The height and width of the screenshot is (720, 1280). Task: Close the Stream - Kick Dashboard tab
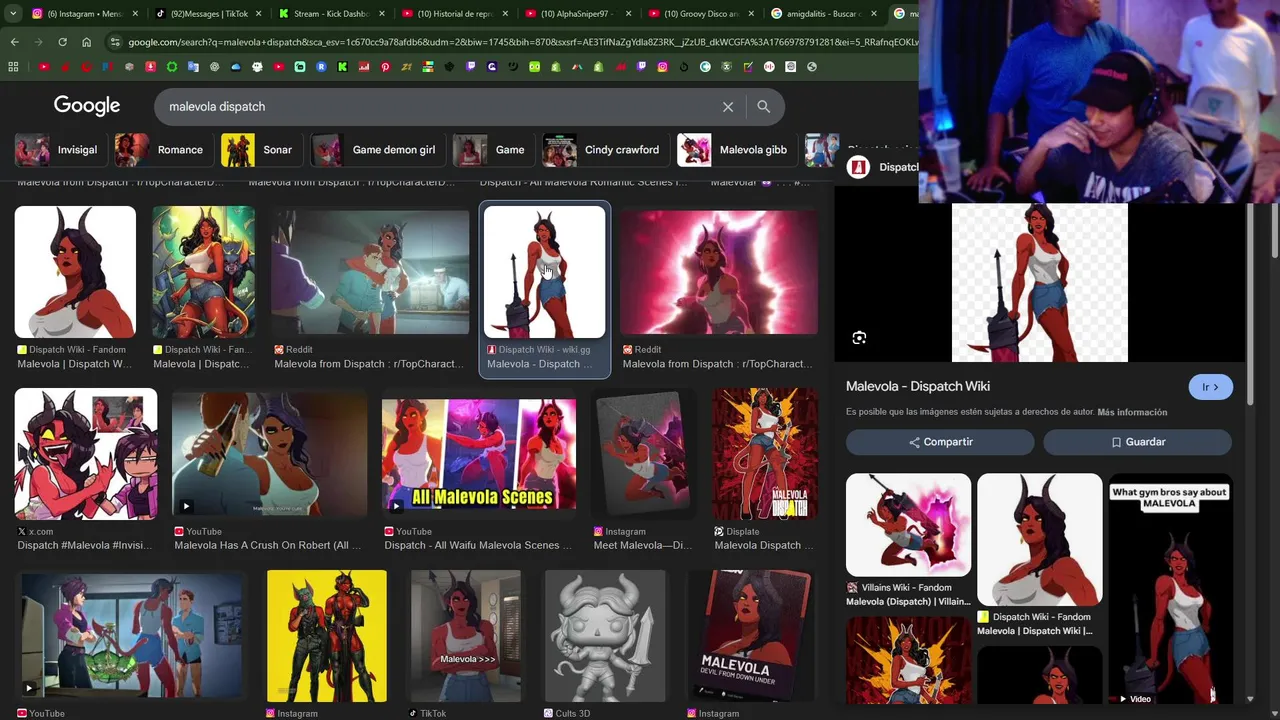pos(381,14)
